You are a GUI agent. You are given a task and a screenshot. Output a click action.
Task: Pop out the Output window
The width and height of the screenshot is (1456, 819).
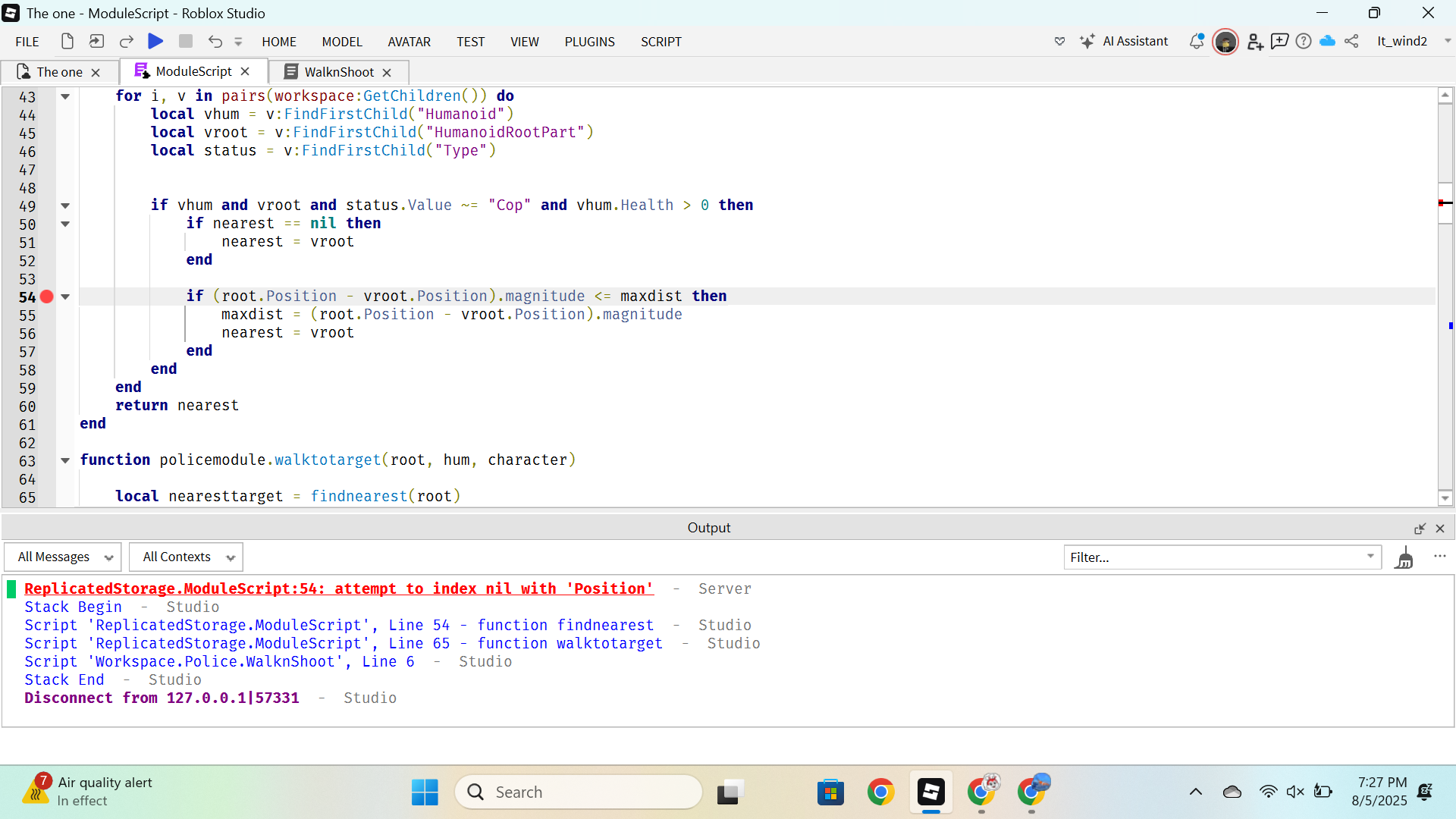click(x=1420, y=528)
